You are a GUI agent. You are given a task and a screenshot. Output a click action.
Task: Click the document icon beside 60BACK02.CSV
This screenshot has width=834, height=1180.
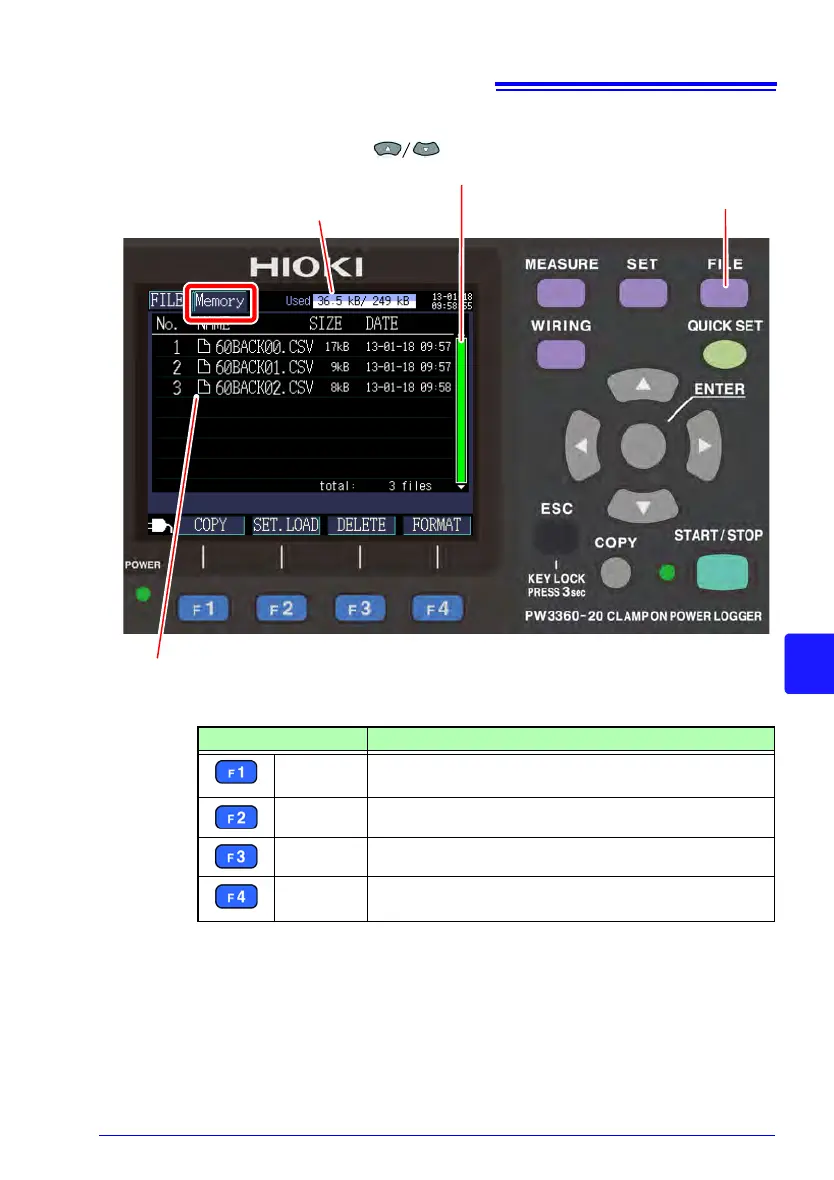click(203, 387)
